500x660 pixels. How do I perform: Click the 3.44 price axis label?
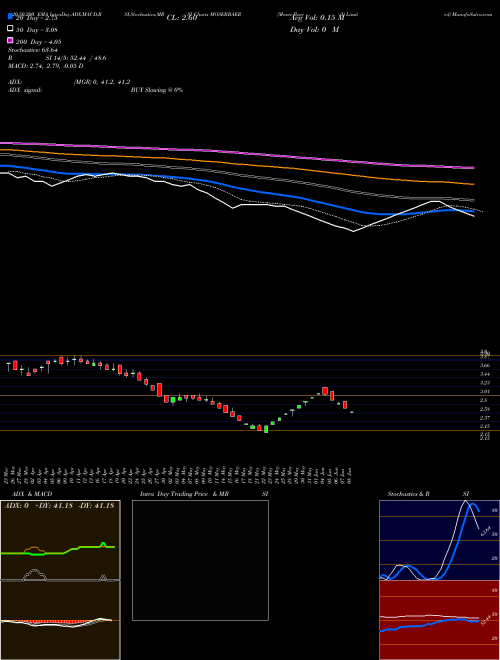pos(485,374)
